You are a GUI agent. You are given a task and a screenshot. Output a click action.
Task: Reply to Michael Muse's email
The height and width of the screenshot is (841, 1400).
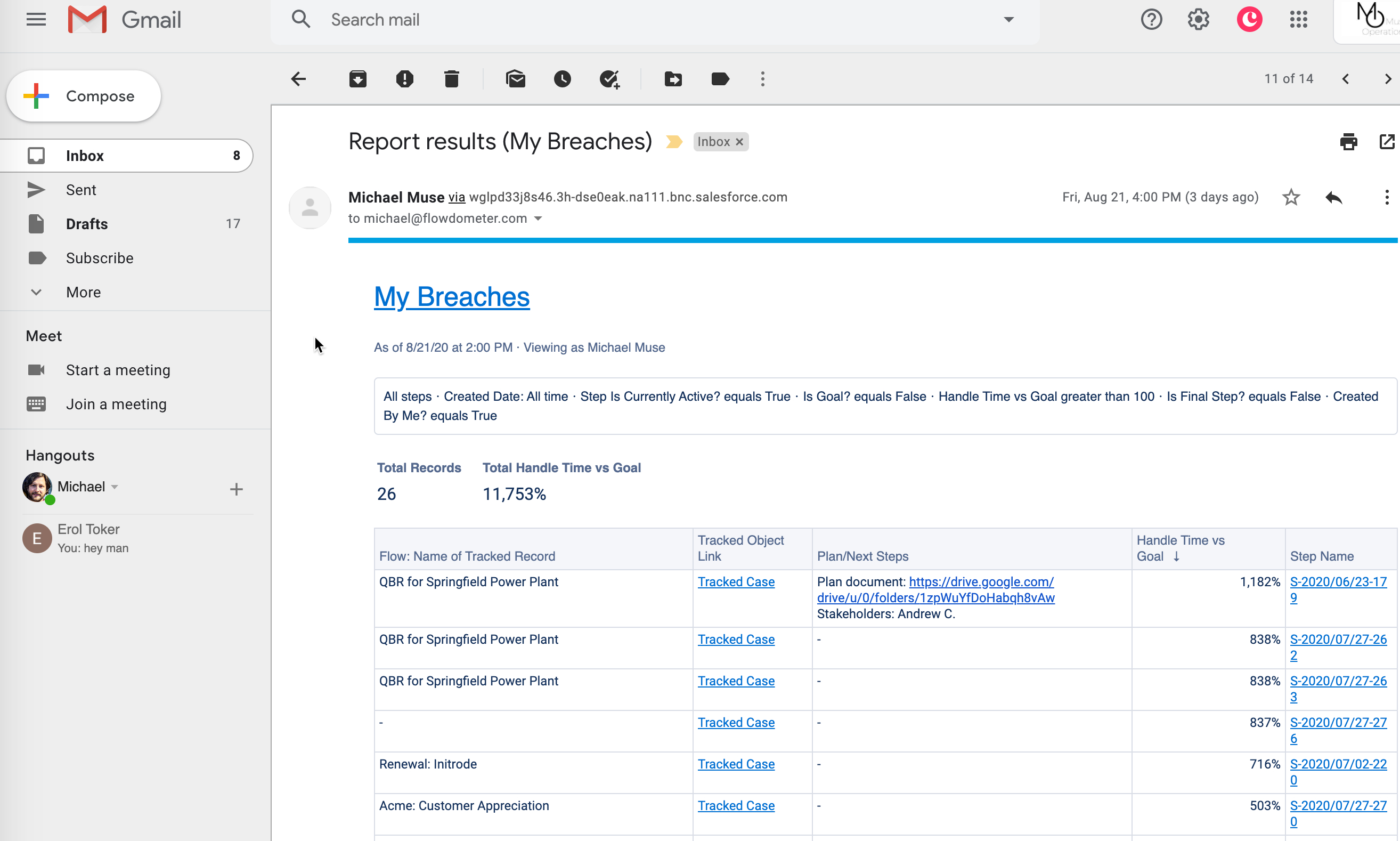[1334, 197]
